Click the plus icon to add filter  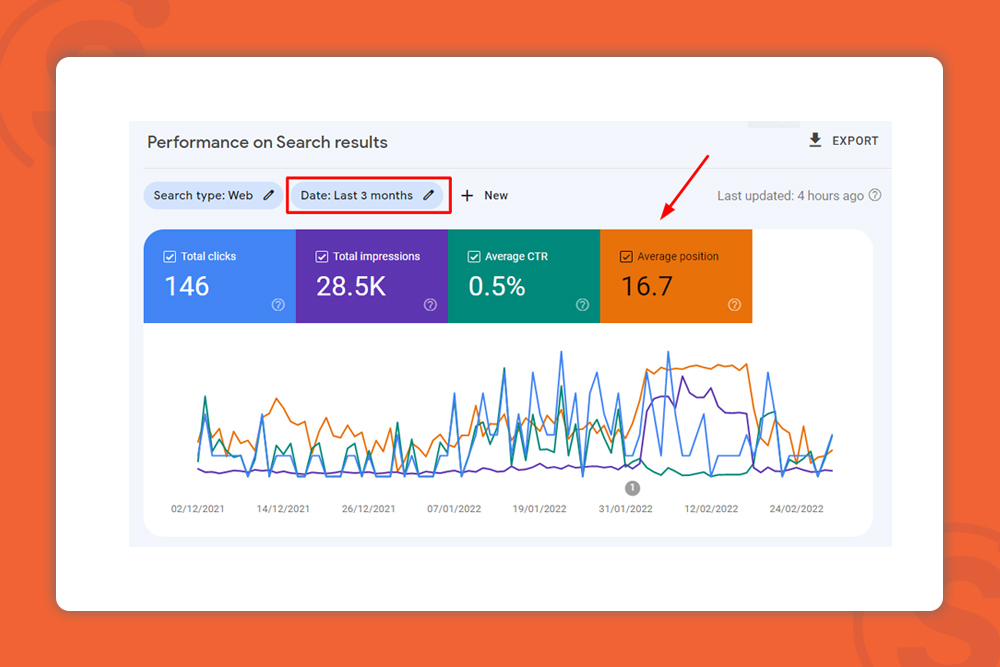[x=467, y=196]
